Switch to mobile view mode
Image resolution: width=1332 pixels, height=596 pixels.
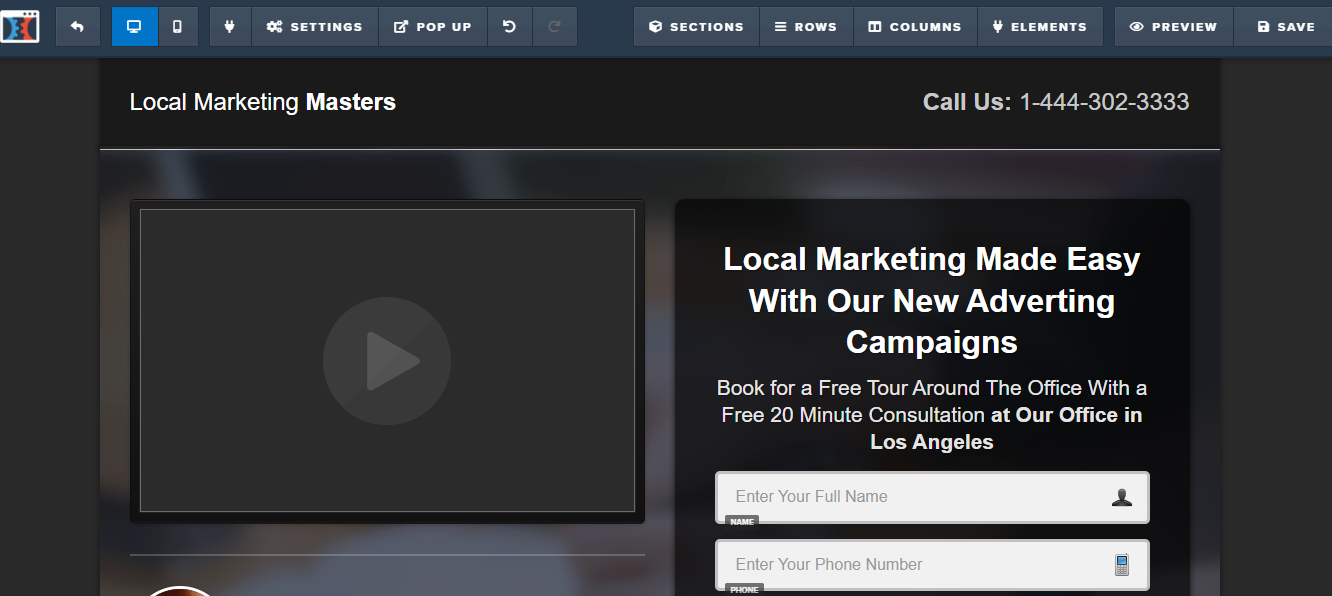click(x=177, y=27)
